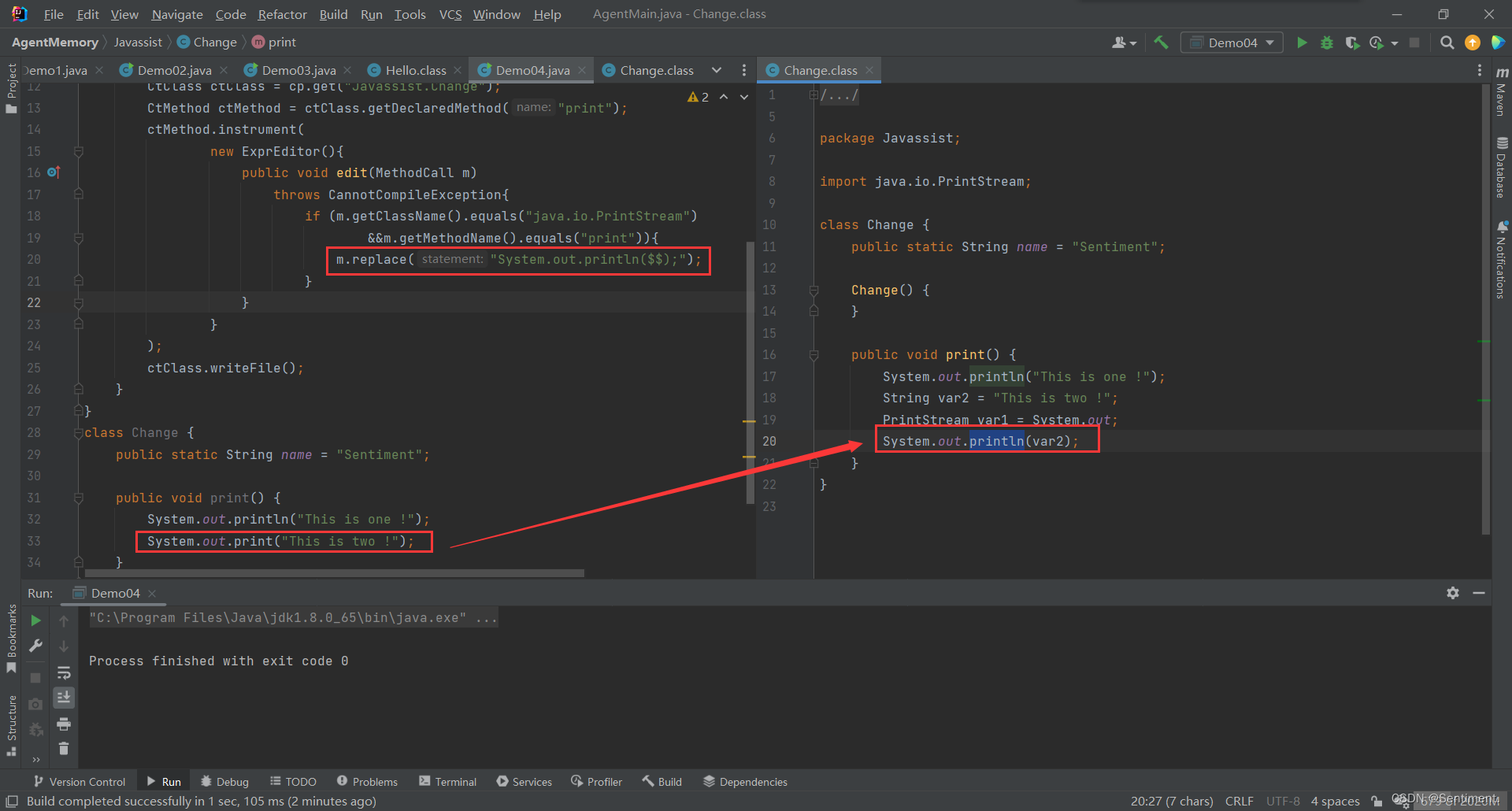Open the Run menu

(371, 14)
